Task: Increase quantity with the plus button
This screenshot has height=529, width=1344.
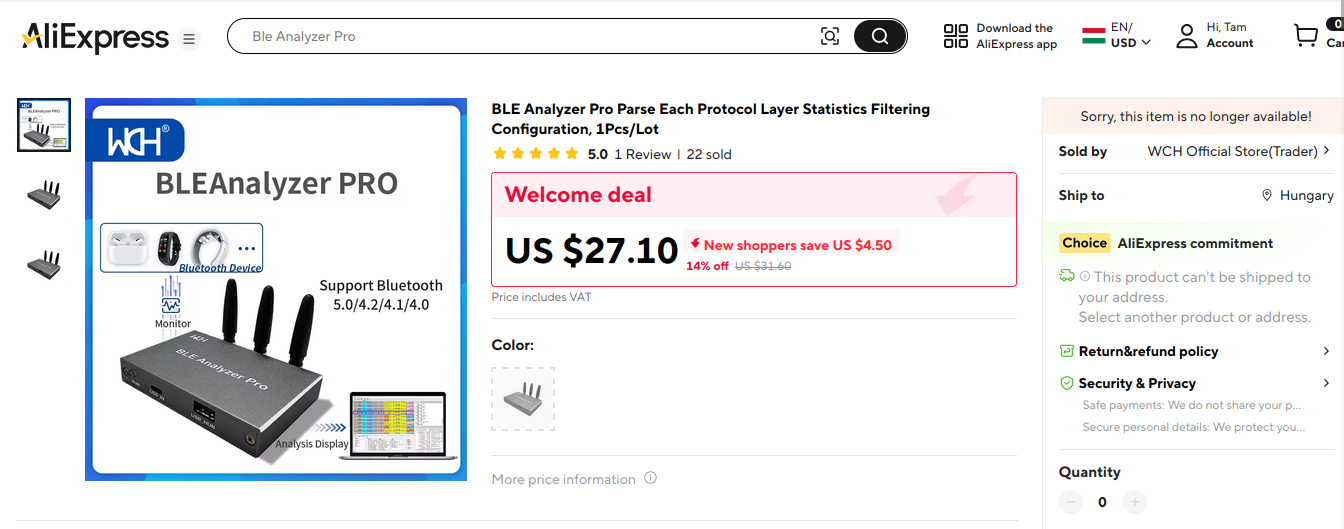Action: click(x=1134, y=502)
